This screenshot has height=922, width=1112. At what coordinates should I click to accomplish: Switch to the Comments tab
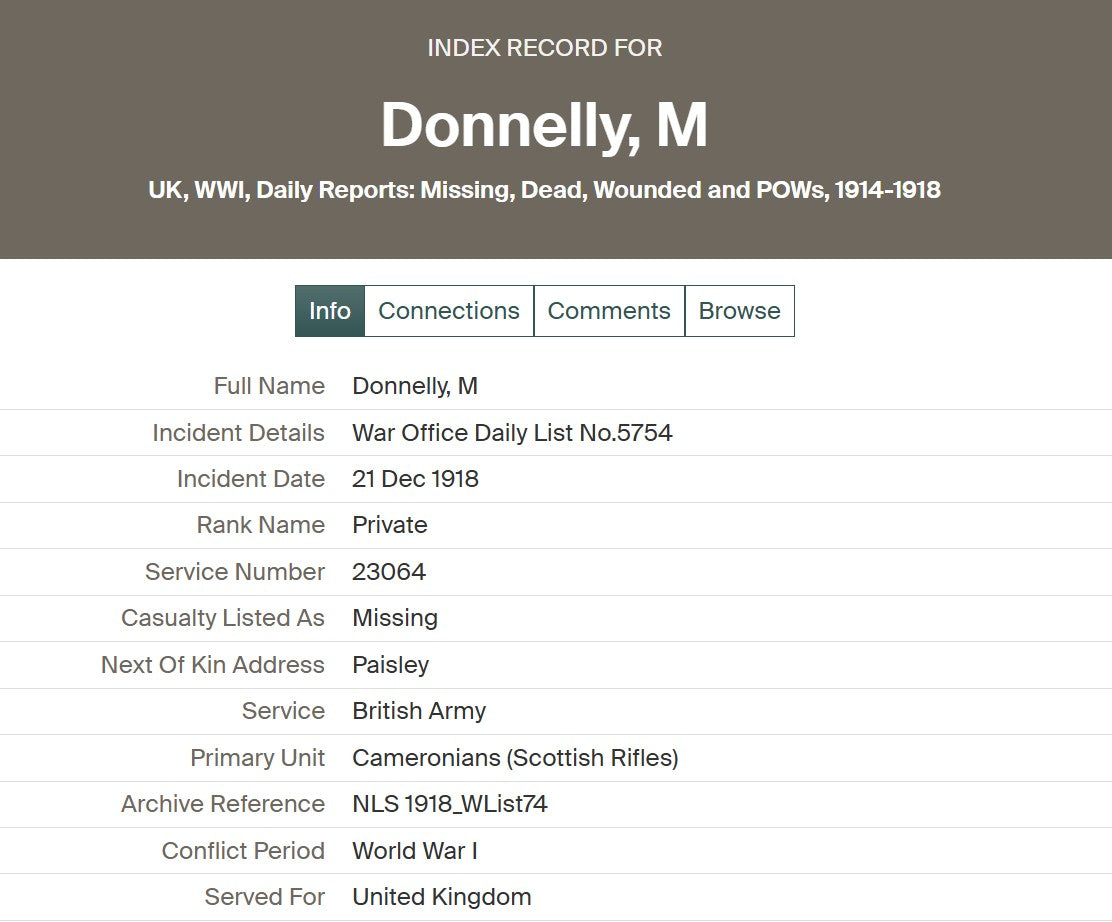pos(609,311)
